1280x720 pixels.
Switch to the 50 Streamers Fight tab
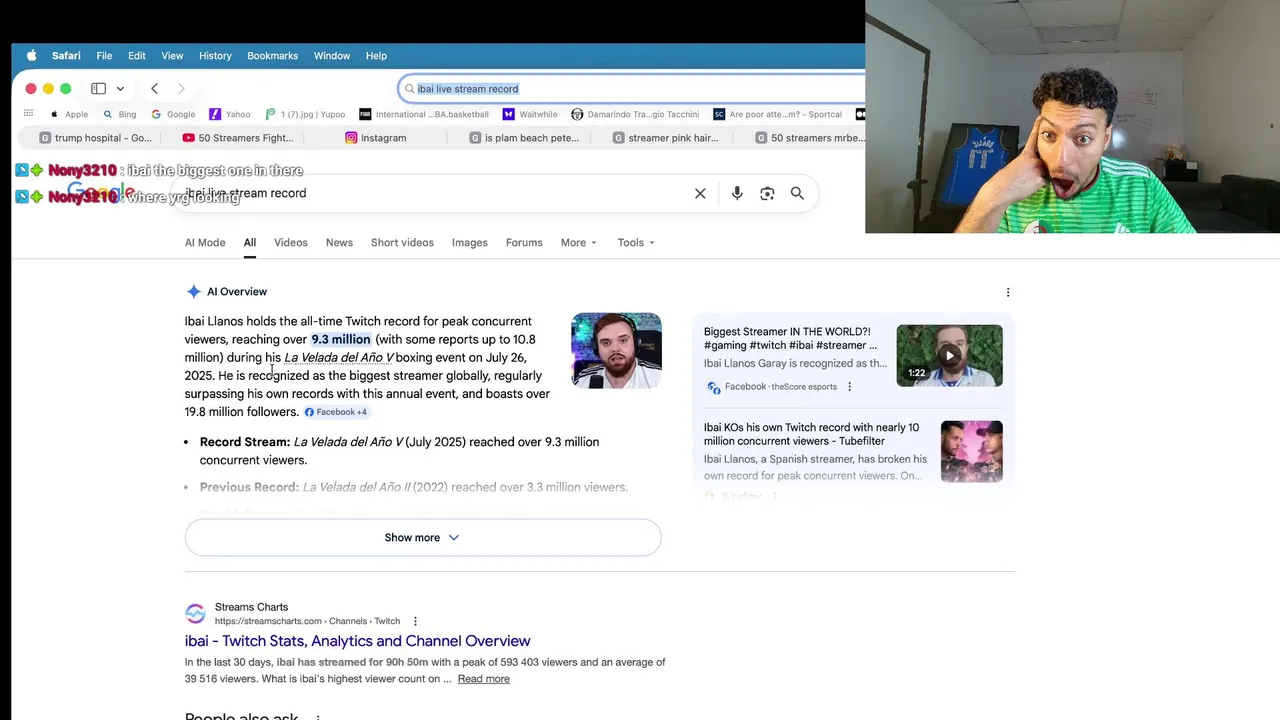click(238, 138)
